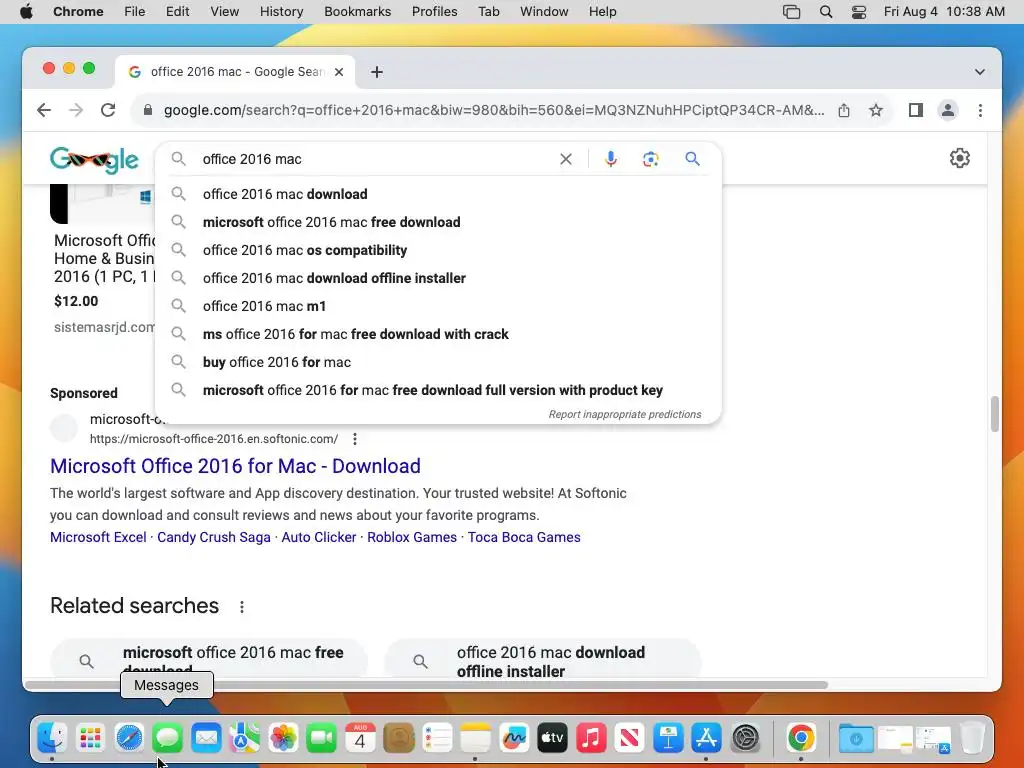Open the 'Roblox Games' sitelink
Viewport: 1024px width, 768px height.
[411, 537]
